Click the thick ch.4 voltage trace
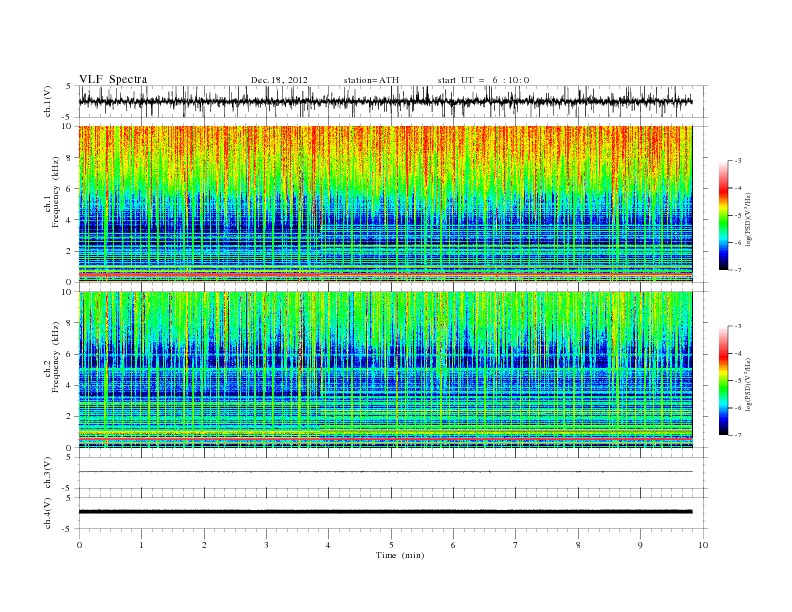 click(x=385, y=512)
